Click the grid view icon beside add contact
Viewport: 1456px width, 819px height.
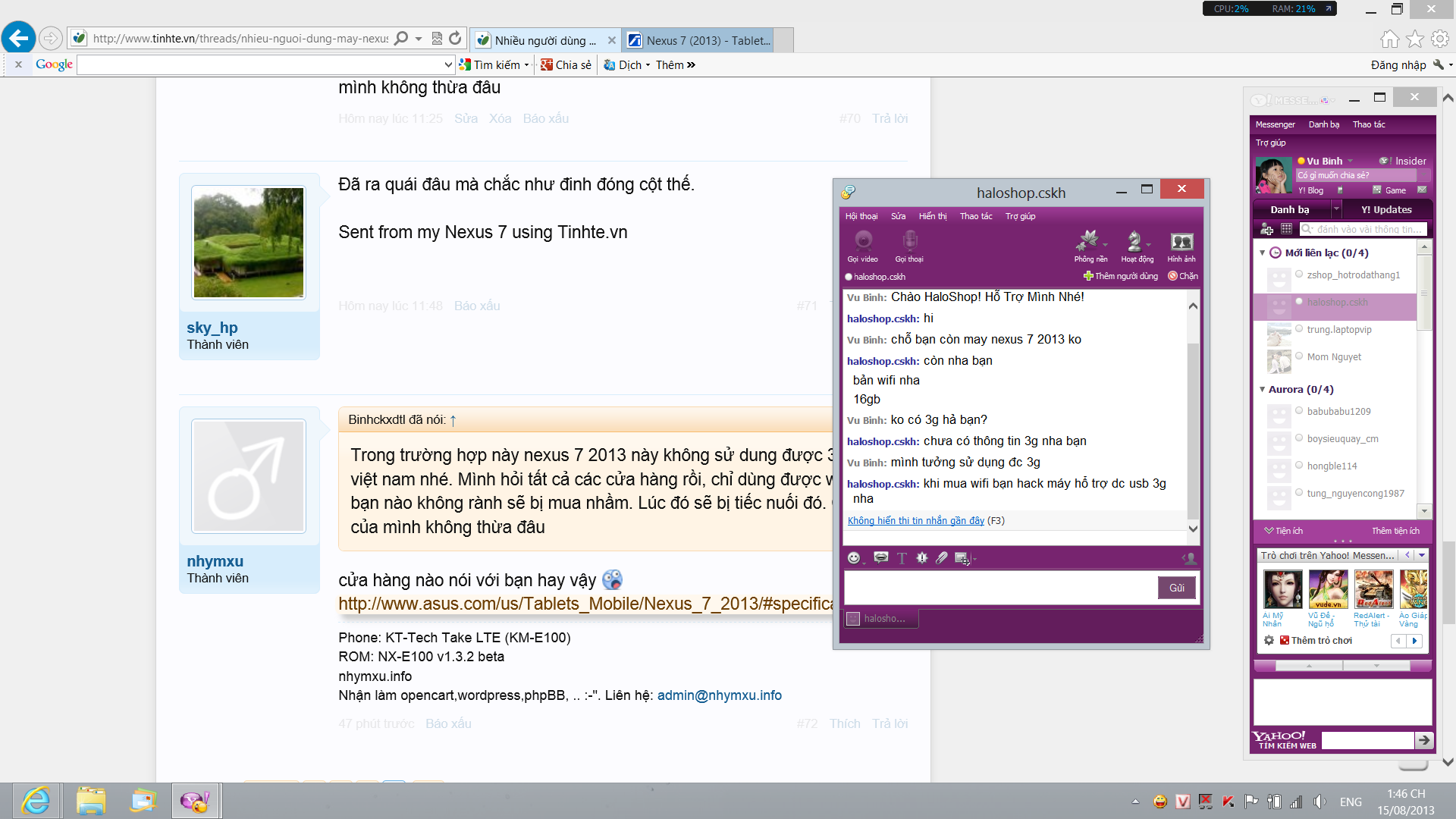pos(1286,229)
